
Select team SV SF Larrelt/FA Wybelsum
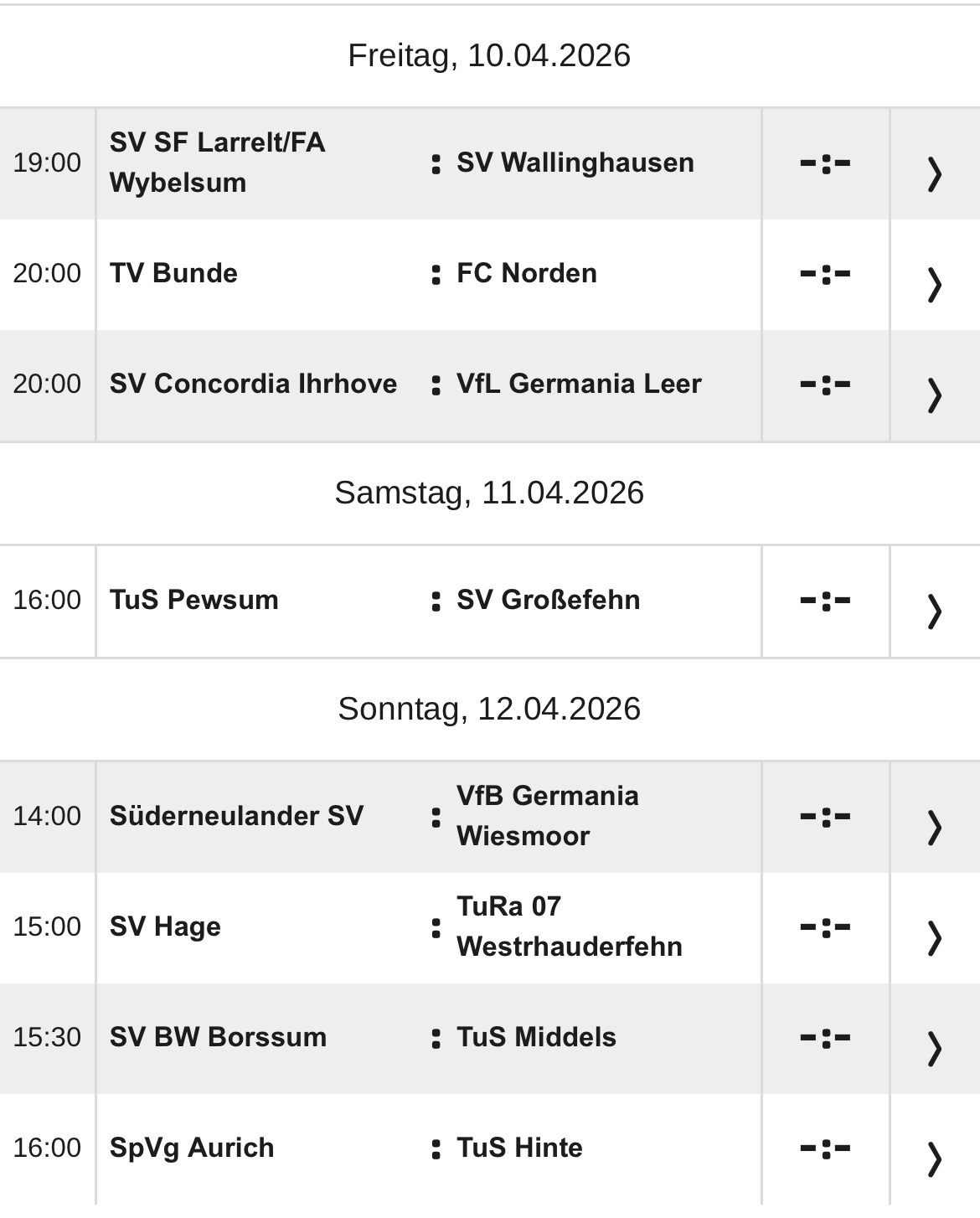[x=218, y=163]
